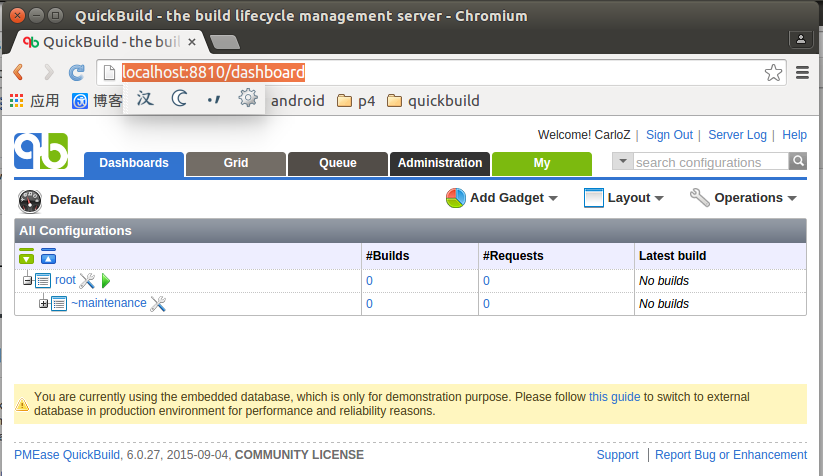Click ~maintenance's #Builds value 0
The height and width of the screenshot is (476, 823).
[x=370, y=304]
